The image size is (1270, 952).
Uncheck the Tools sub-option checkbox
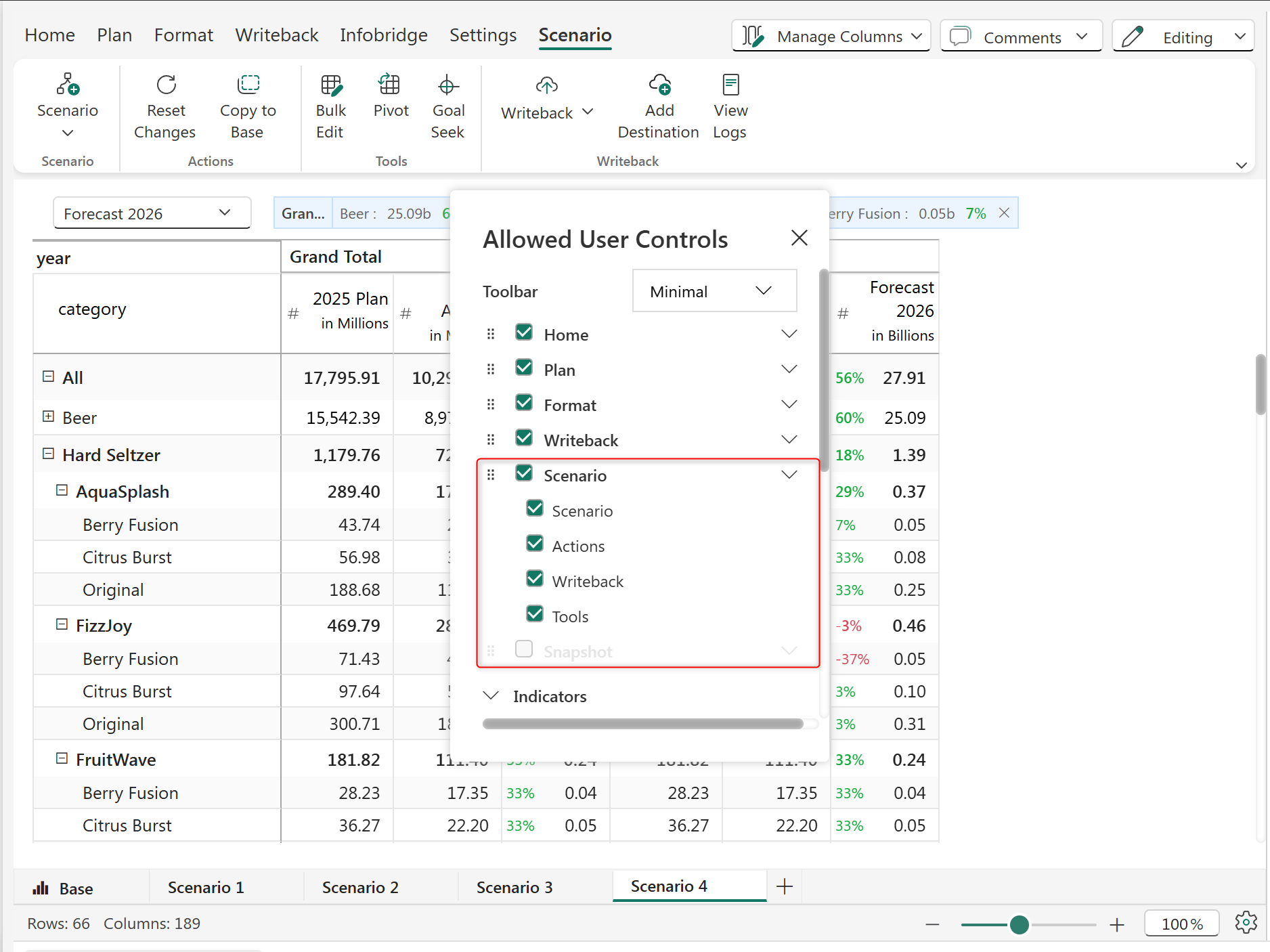(x=535, y=614)
